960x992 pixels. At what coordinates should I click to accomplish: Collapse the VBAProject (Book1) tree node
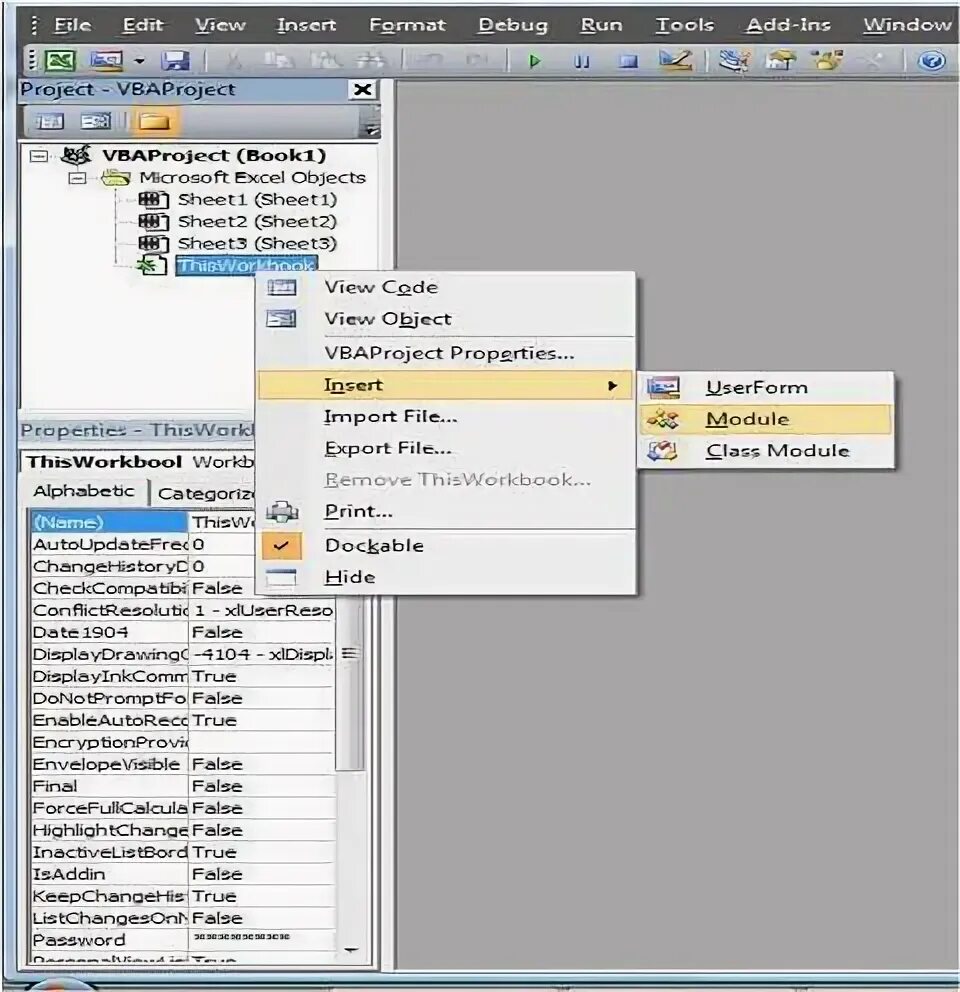pos(39,156)
